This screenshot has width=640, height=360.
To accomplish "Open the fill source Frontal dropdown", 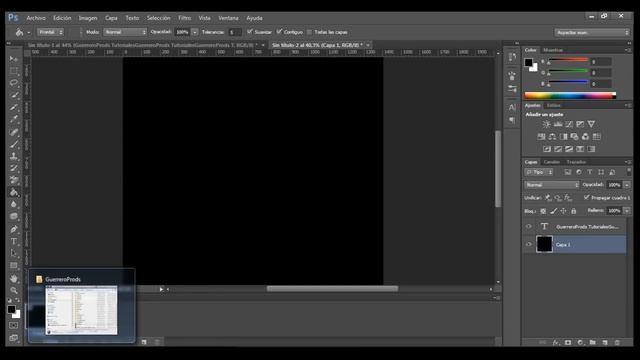I will 51,32.
